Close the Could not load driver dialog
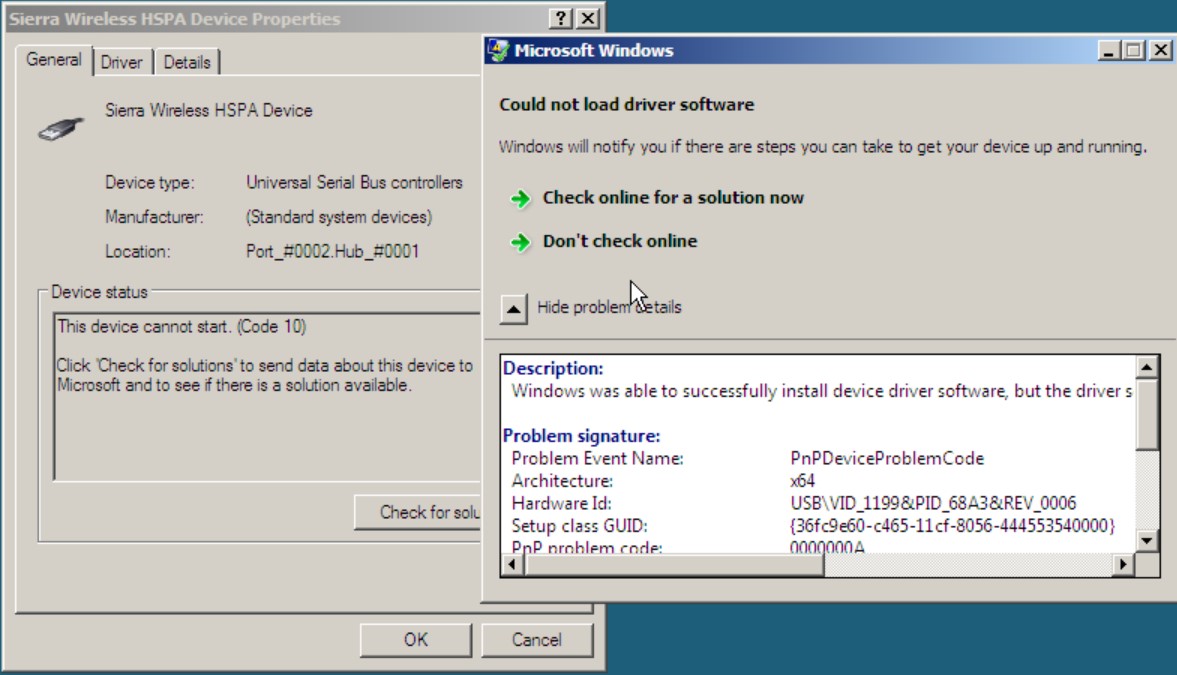 tap(1159, 51)
